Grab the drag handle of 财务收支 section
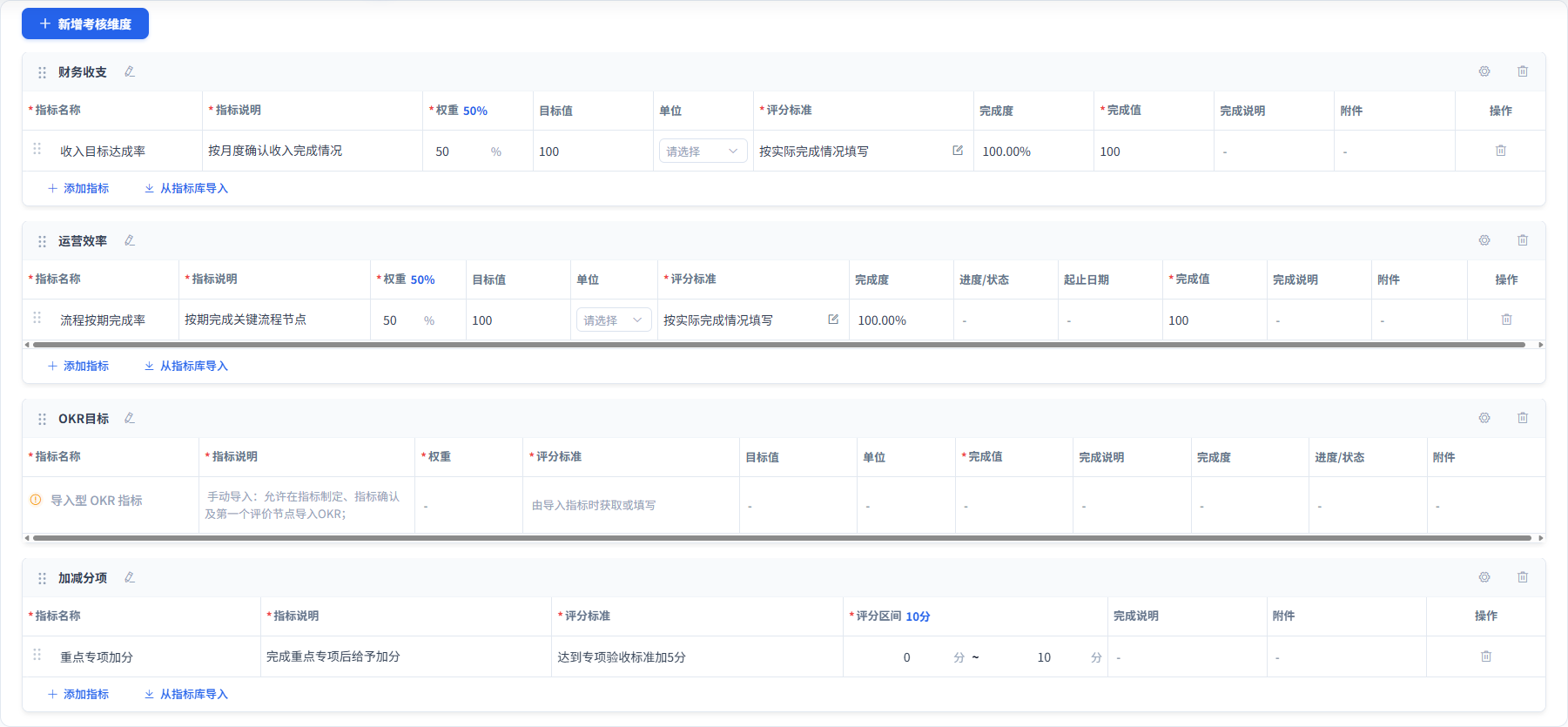The height and width of the screenshot is (727, 1568). click(x=42, y=72)
